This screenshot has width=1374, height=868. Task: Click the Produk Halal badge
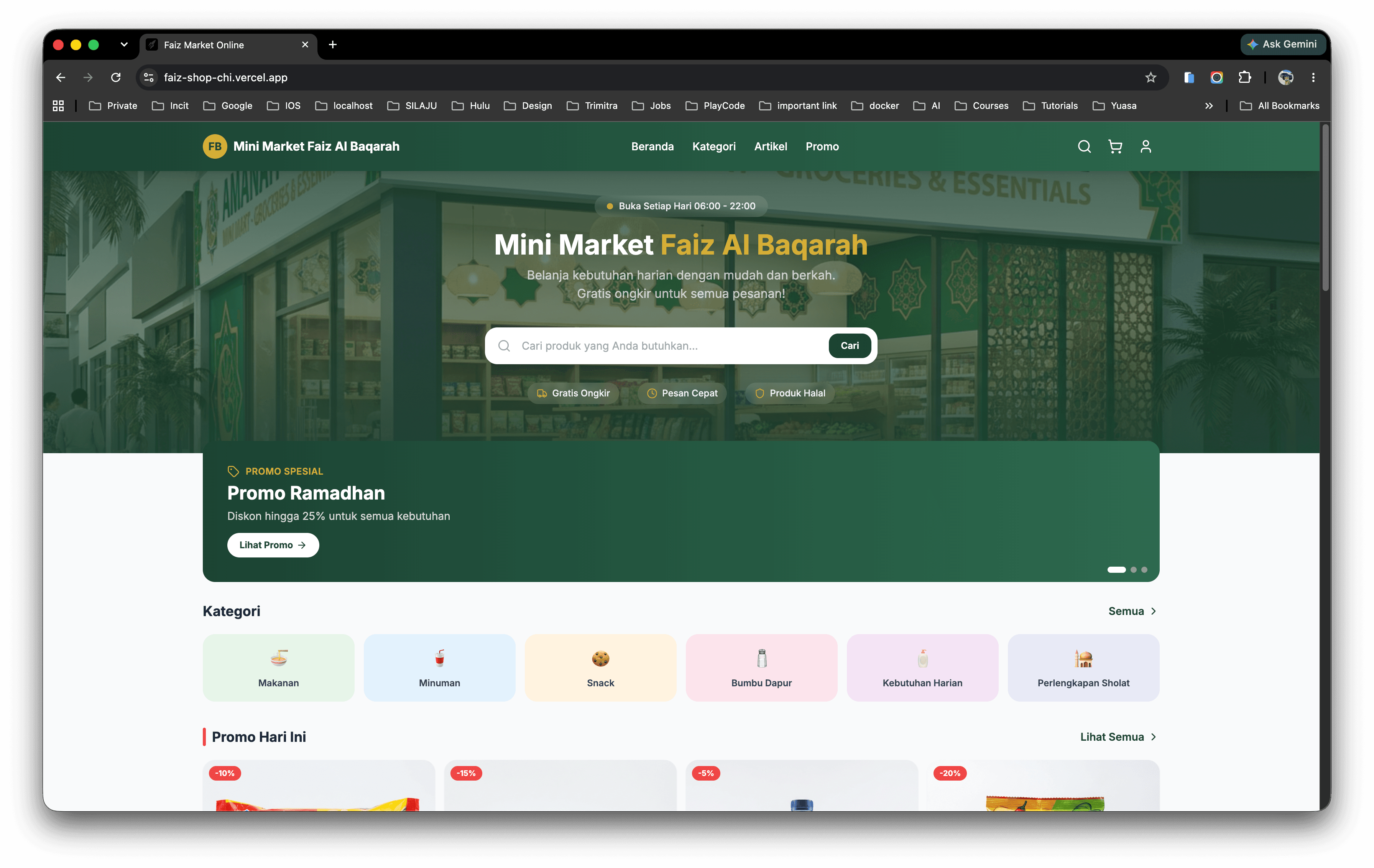tap(790, 393)
